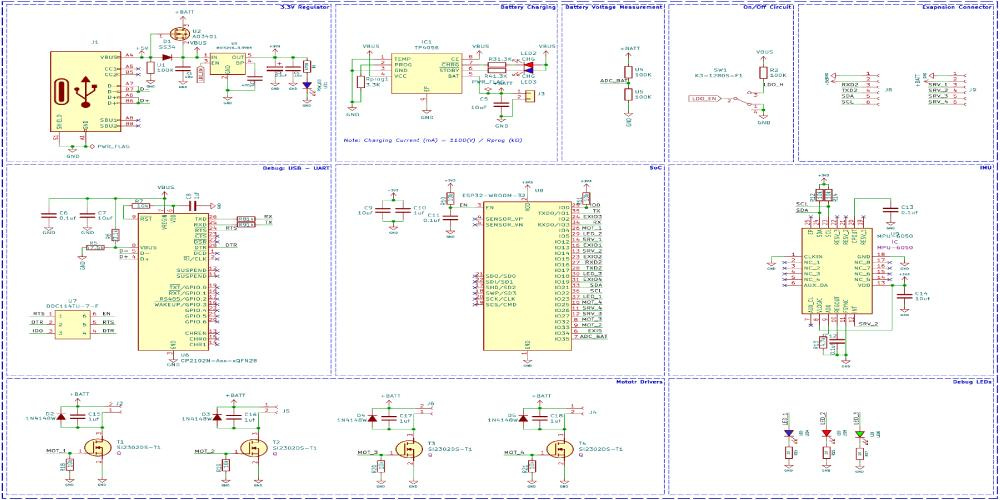
Task: Click the MOT_2 gate net label
Action: click(204, 450)
